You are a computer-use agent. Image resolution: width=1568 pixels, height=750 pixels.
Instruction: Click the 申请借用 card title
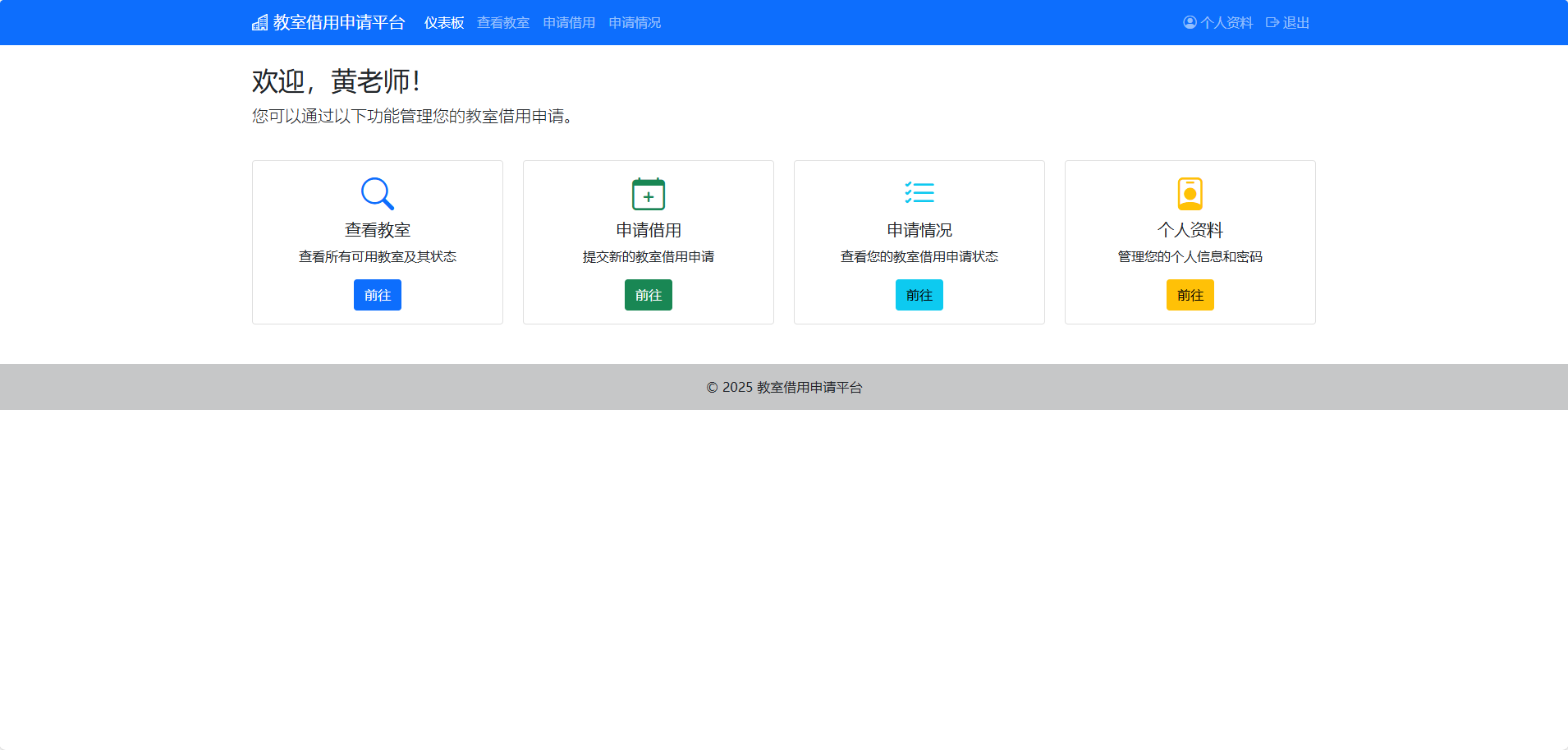649,230
